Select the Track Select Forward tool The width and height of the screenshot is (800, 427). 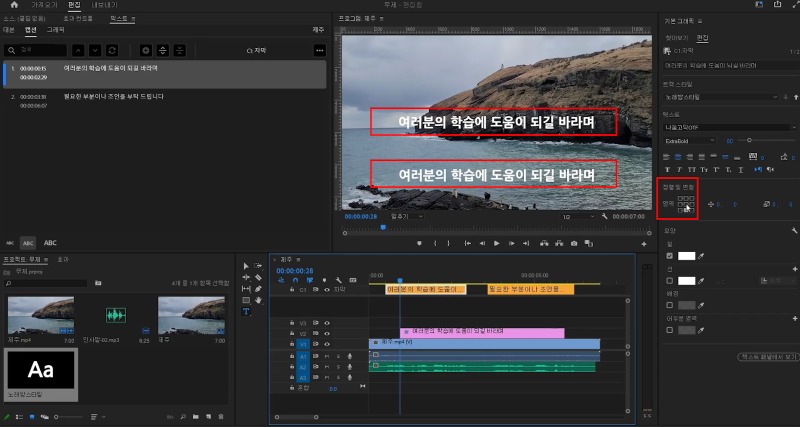click(258, 266)
